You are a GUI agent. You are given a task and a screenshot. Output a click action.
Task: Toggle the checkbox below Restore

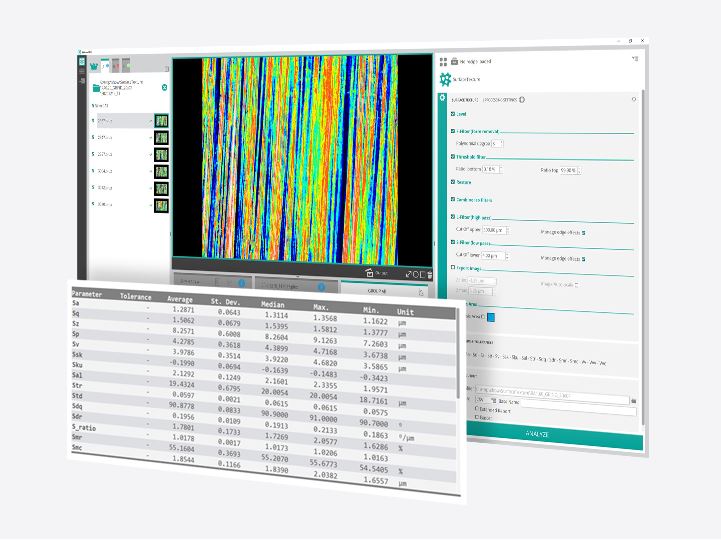(453, 200)
